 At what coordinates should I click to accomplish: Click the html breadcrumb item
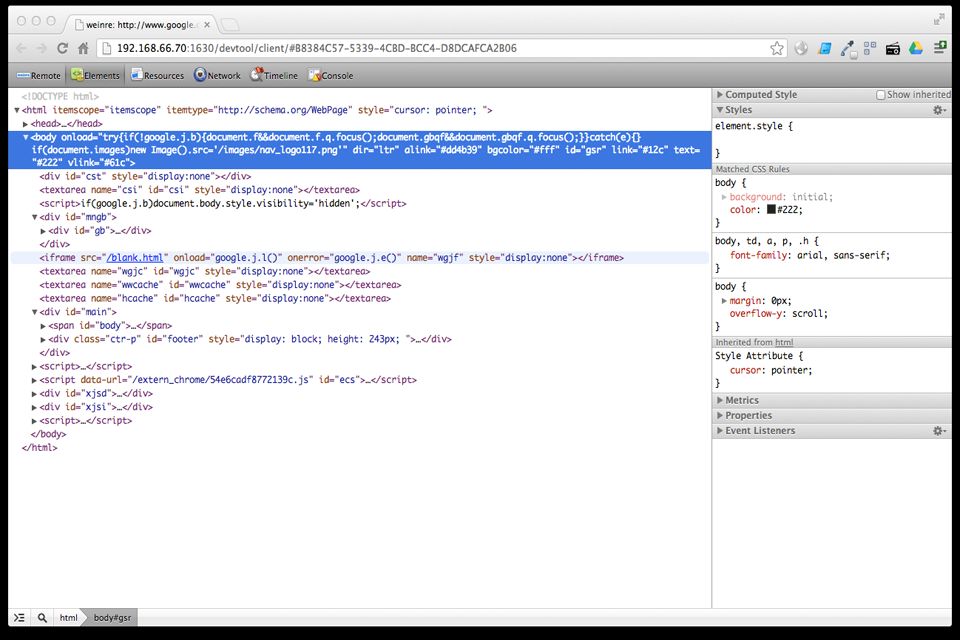point(68,618)
